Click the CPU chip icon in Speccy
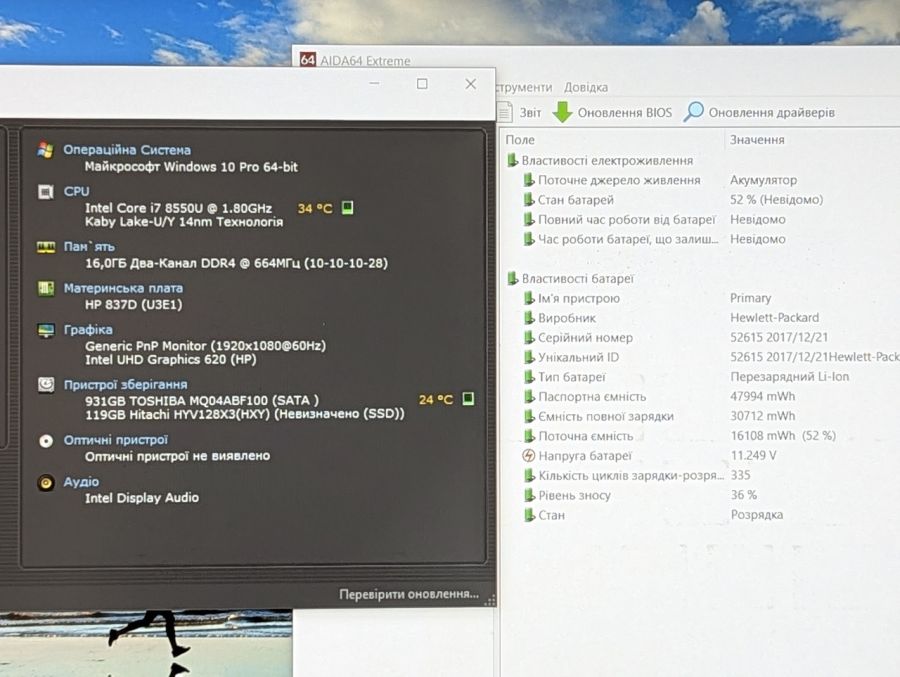Image resolution: width=900 pixels, height=677 pixels. point(45,191)
